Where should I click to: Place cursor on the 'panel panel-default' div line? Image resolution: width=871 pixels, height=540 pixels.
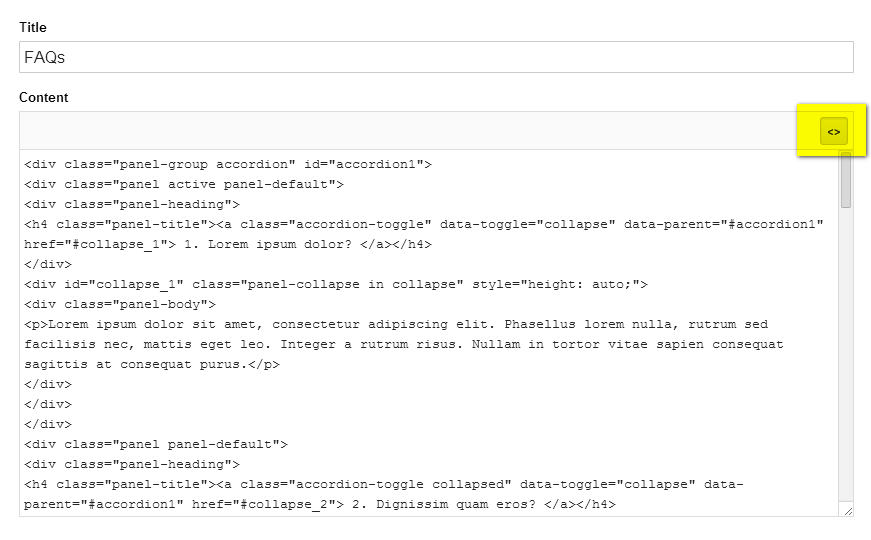click(156, 444)
